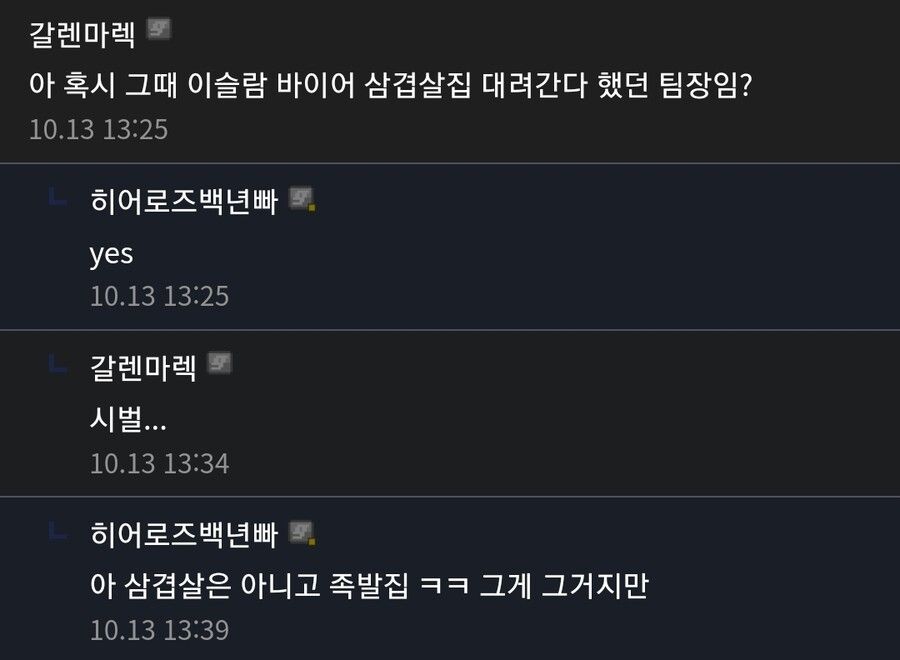Open 히어로즈백년빠 username in the last reply

183,533
